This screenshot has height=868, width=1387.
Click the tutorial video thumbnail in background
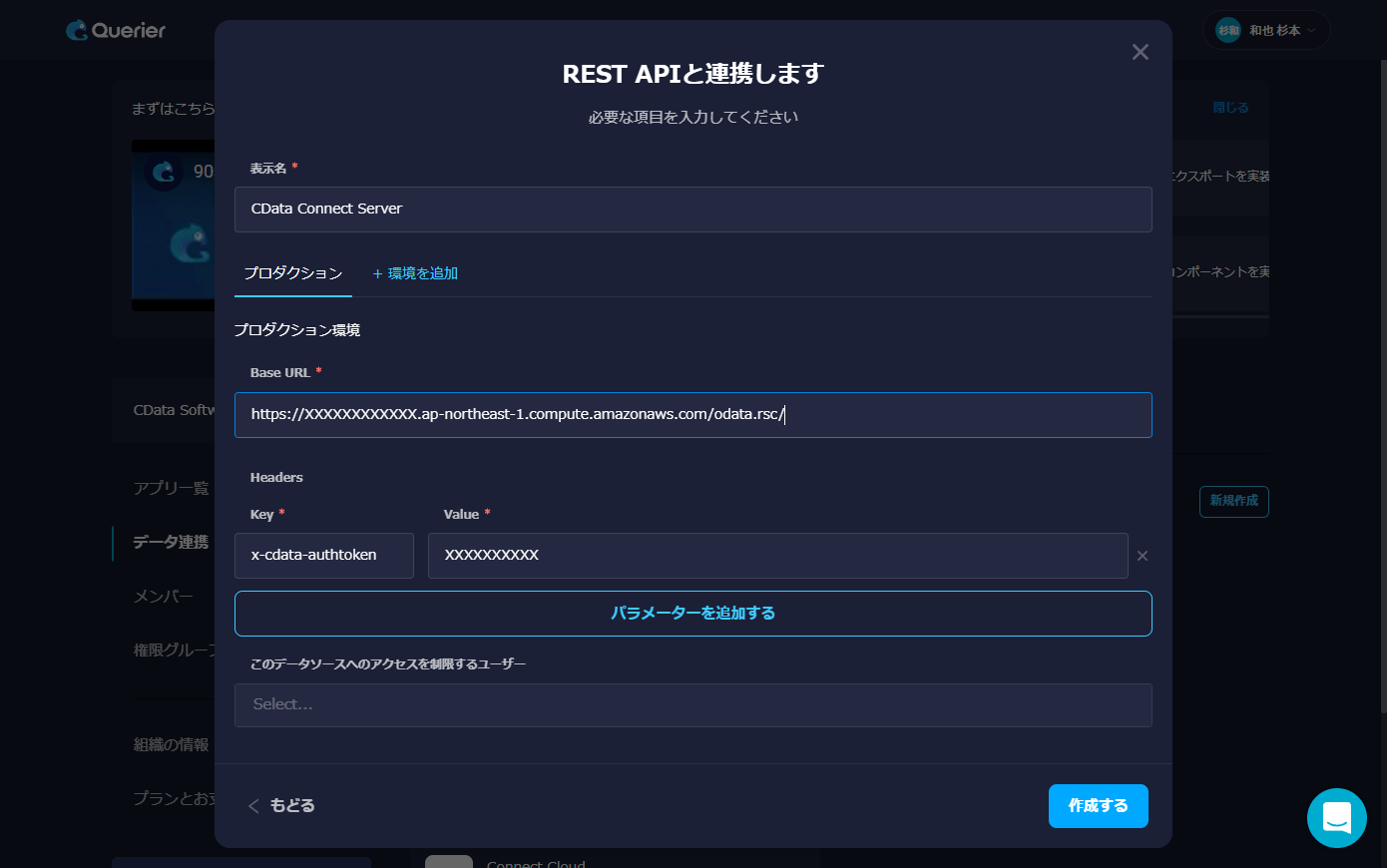pos(173,224)
